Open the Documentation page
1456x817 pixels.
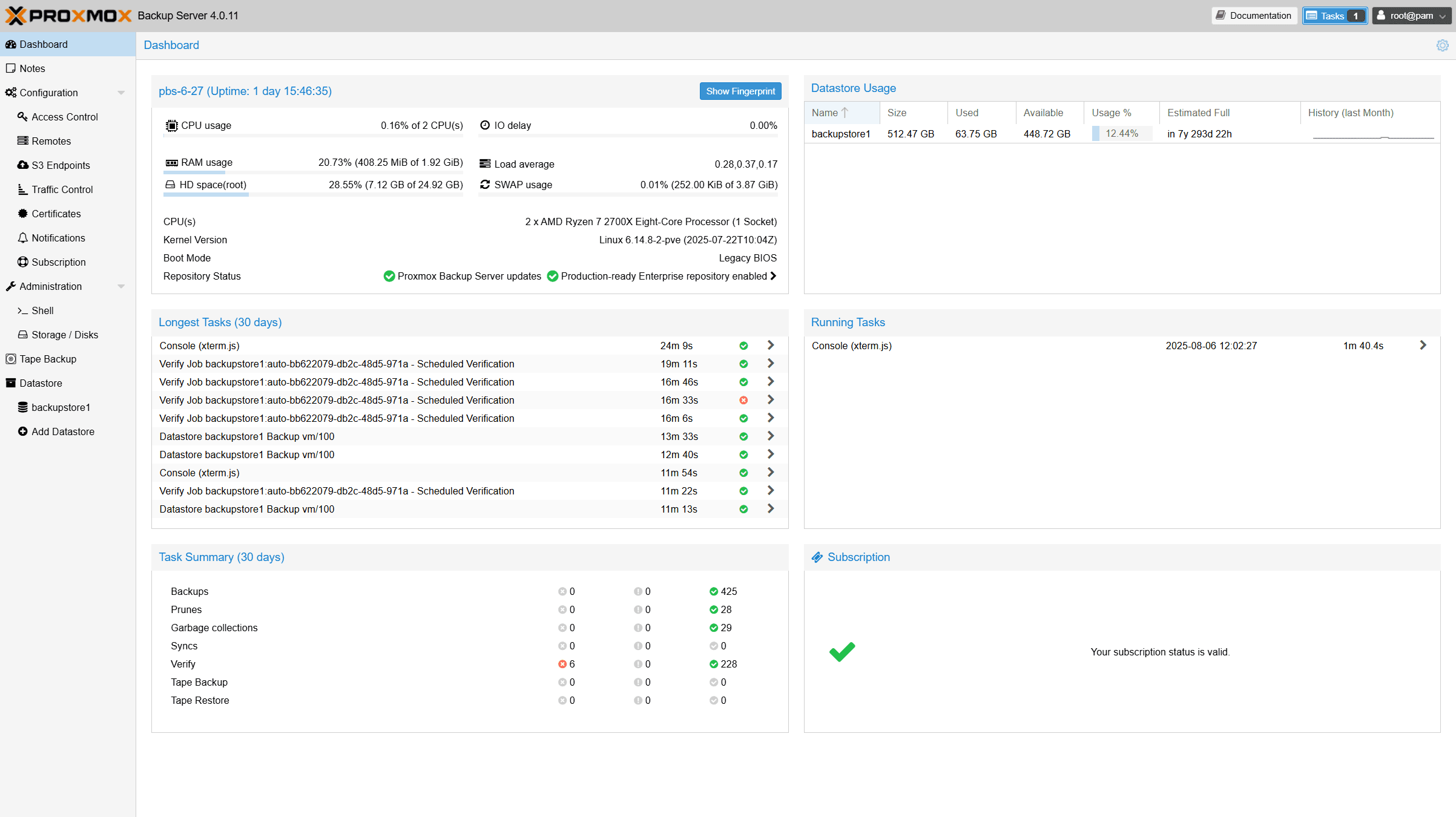(1254, 15)
